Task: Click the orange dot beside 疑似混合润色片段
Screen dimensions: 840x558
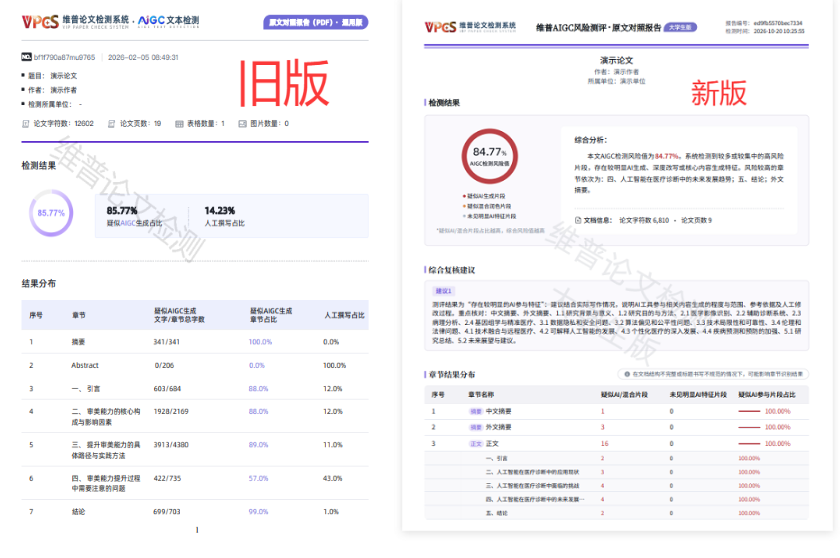Action: tap(464, 206)
